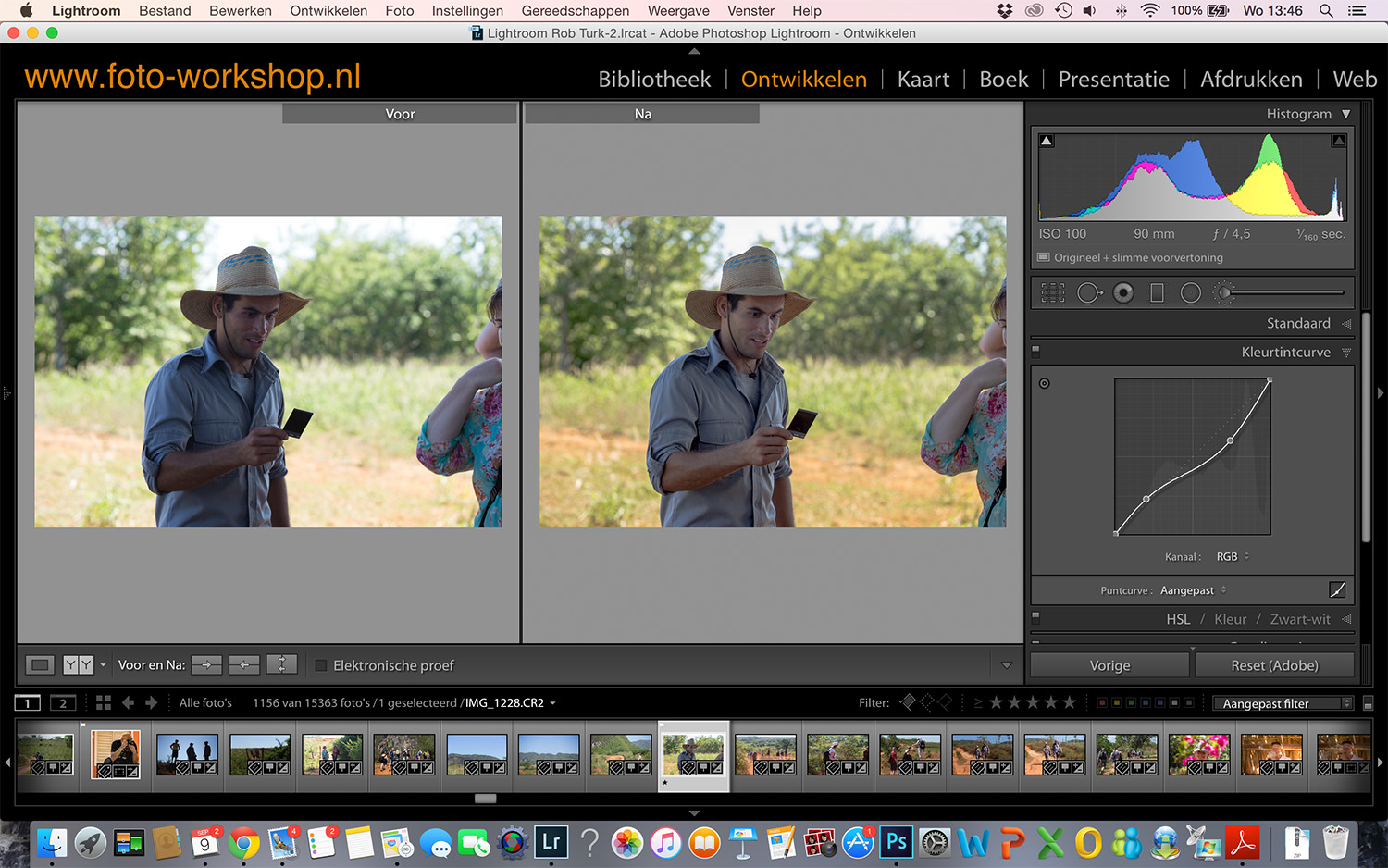This screenshot has width=1388, height=868.
Task: Copy Before settings to After
Action: click(x=206, y=664)
